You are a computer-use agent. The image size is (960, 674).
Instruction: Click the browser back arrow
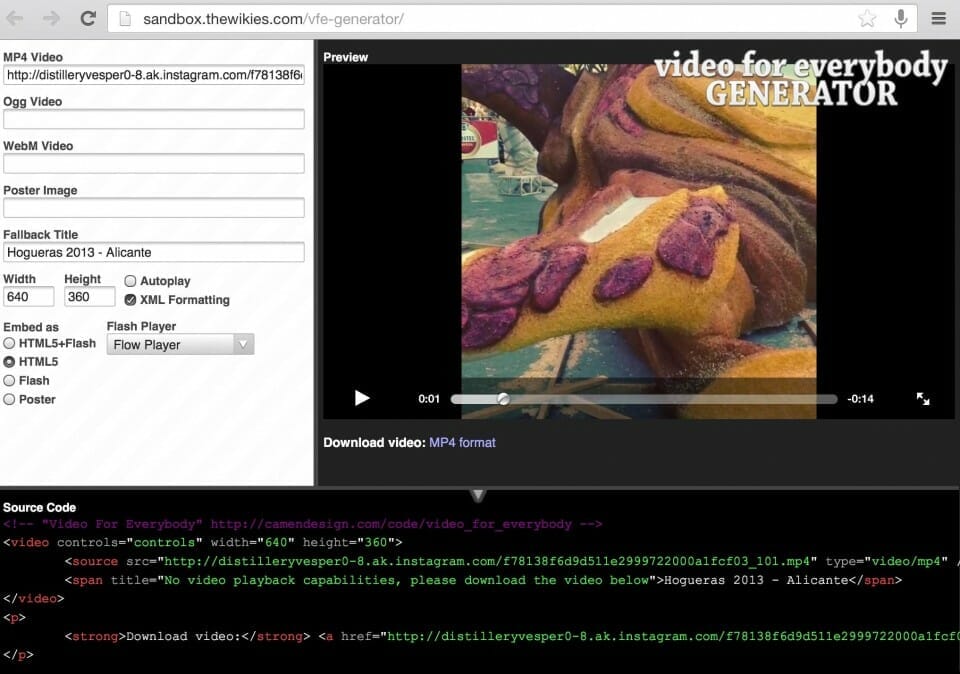click(x=16, y=18)
